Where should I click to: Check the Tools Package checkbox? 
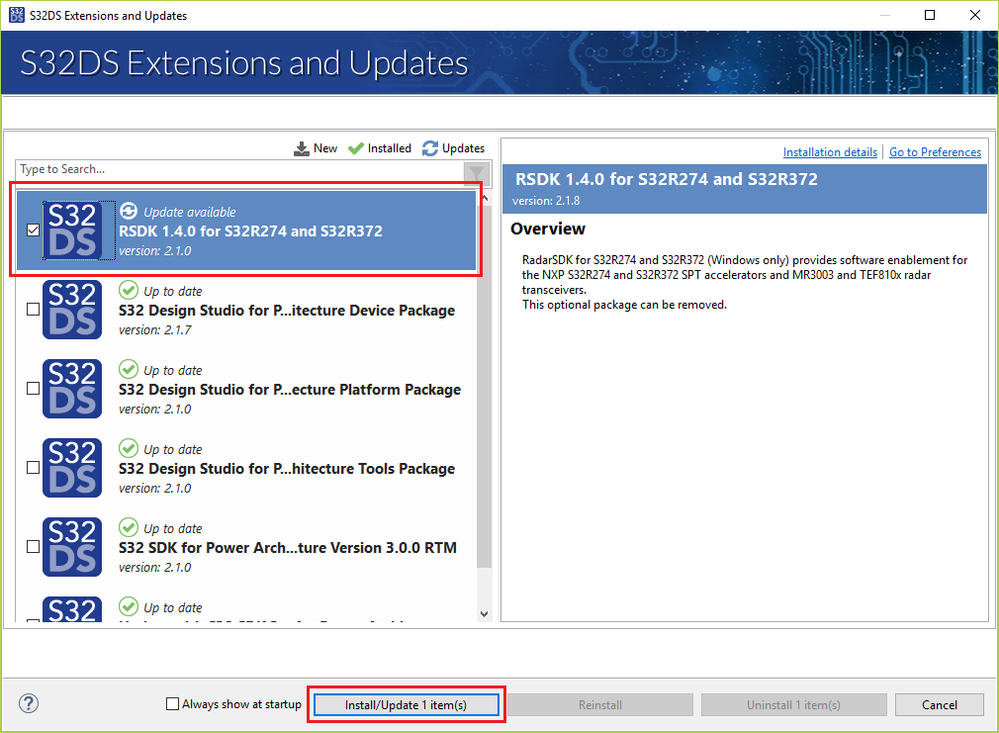point(33,467)
